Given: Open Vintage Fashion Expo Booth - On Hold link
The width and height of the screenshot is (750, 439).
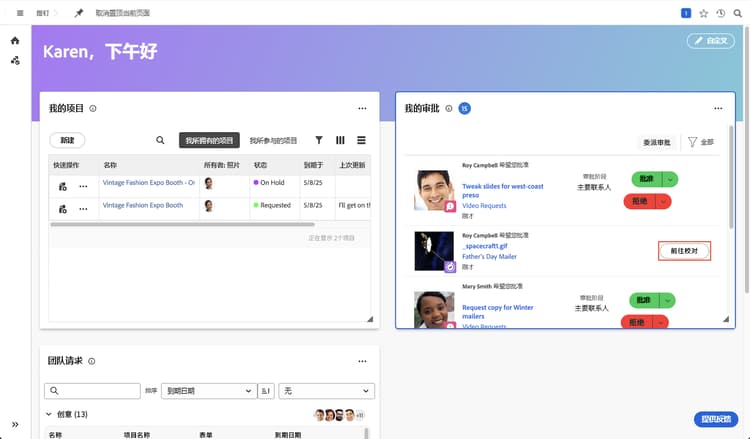Looking at the screenshot, I should pyautogui.click(x=149, y=183).
